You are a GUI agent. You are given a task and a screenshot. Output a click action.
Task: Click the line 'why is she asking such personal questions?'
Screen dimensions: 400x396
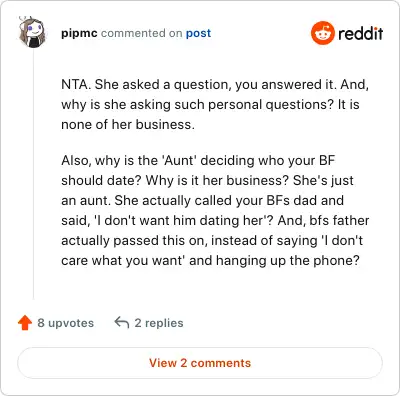tap(197, 105)
